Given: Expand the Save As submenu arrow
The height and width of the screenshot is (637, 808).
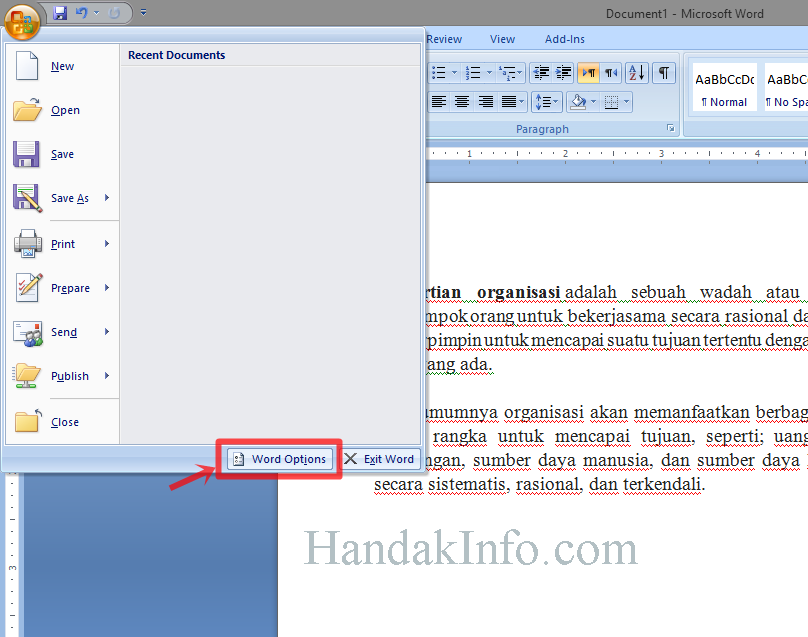Looking at the screenshot, I should (107, 197).
